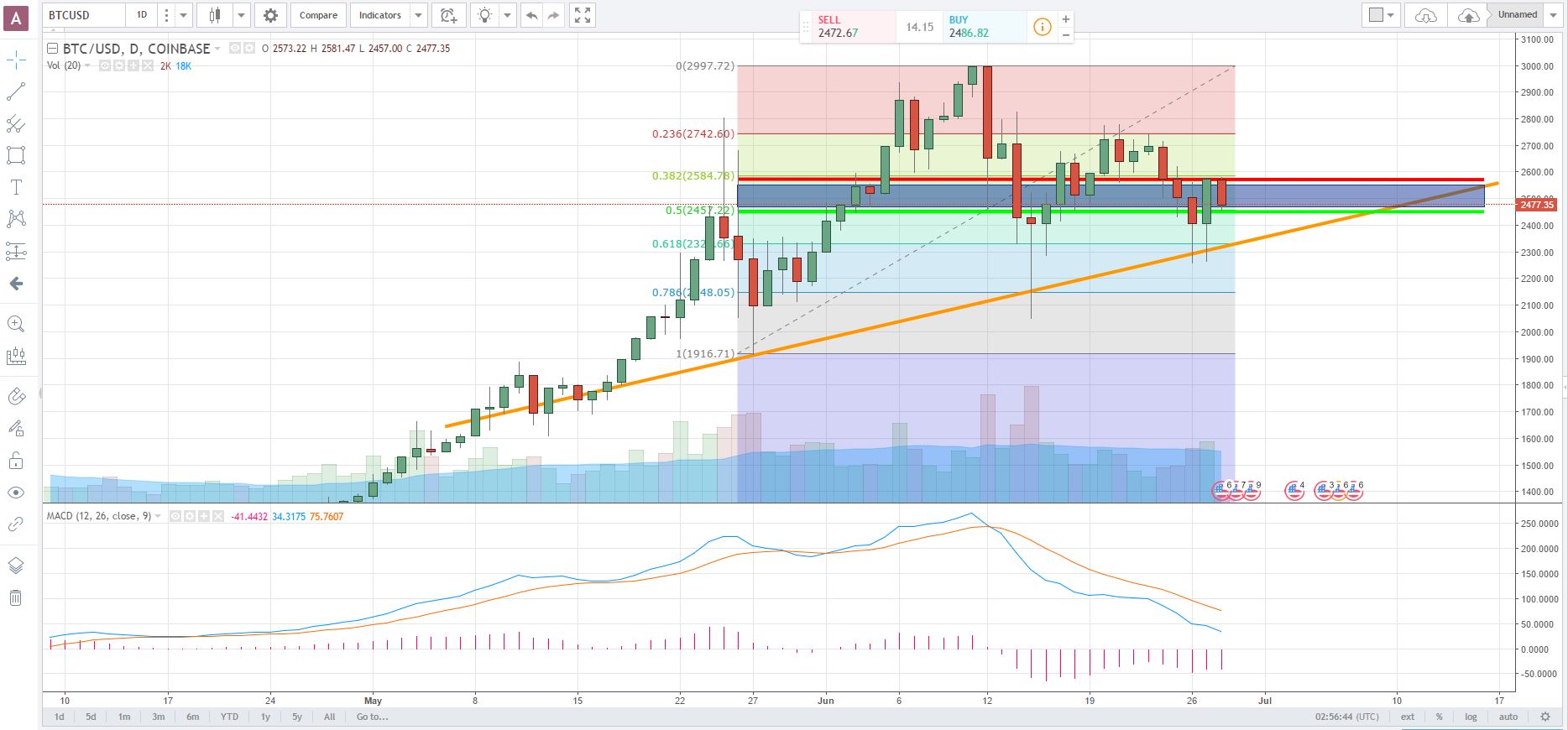Redo the last chart action
This screenshot has width=1568, height=730.
(553, 15)
